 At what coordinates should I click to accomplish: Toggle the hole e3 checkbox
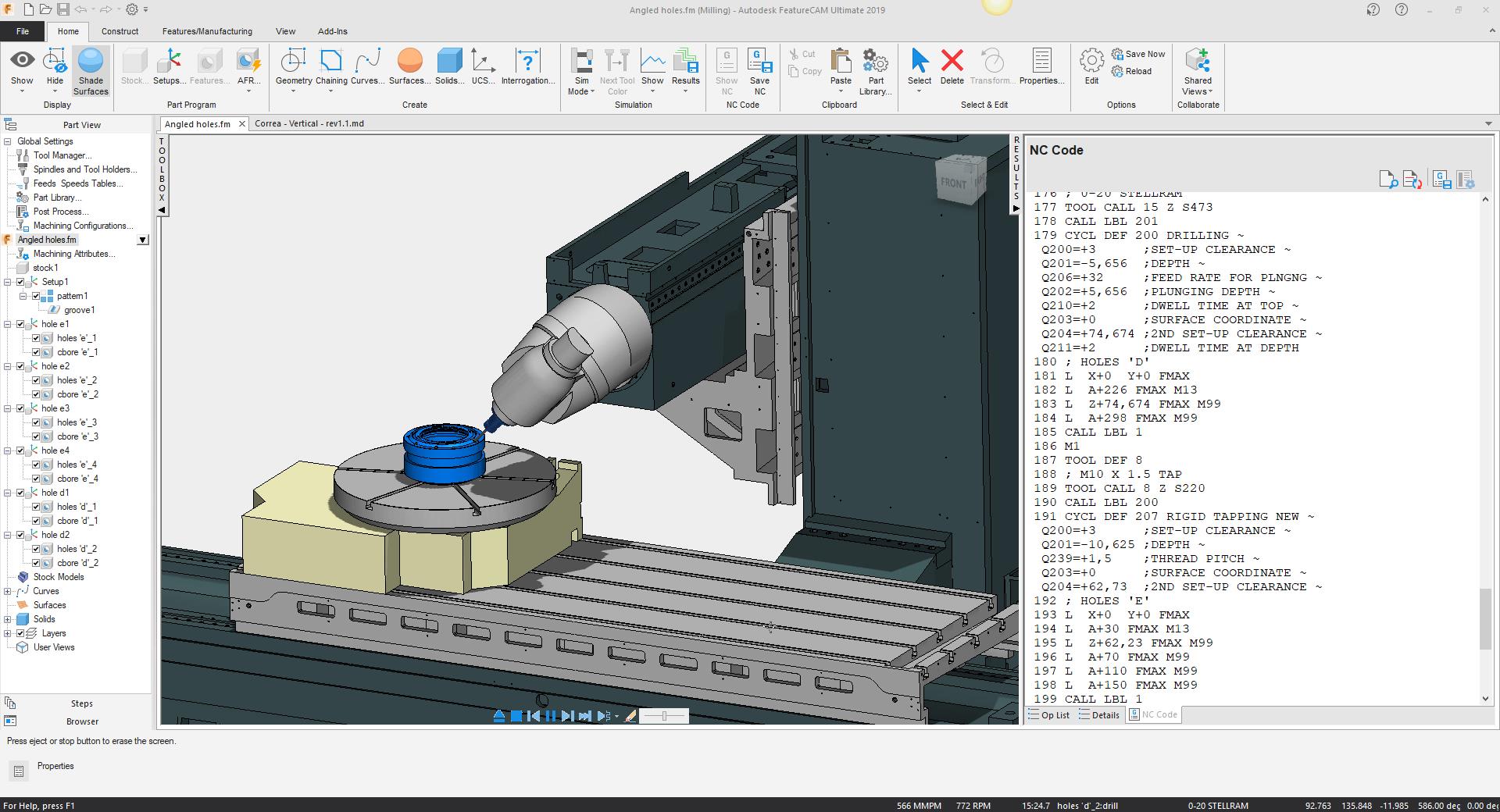21,408
